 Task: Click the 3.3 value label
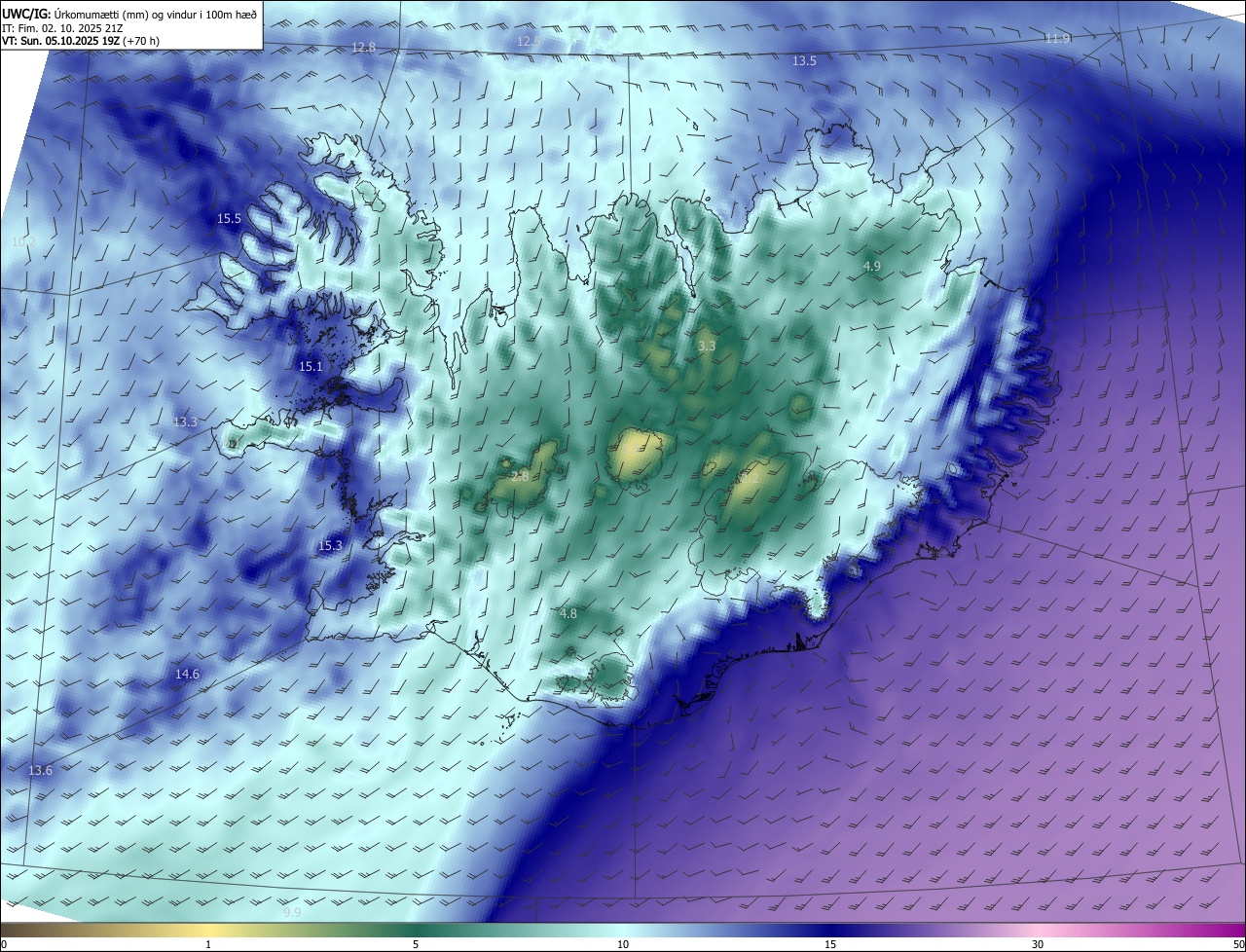click(707, 346)
